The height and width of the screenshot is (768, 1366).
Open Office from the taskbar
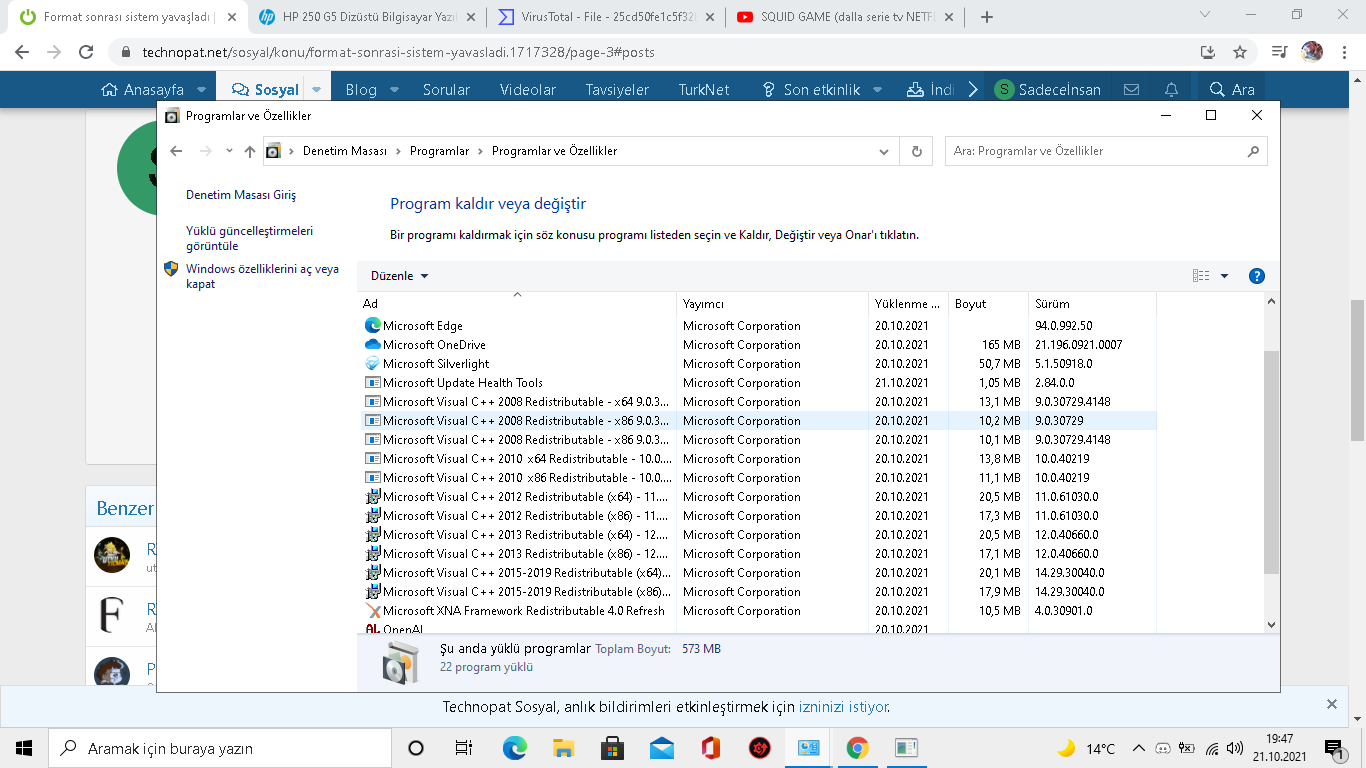coord(710,748)
